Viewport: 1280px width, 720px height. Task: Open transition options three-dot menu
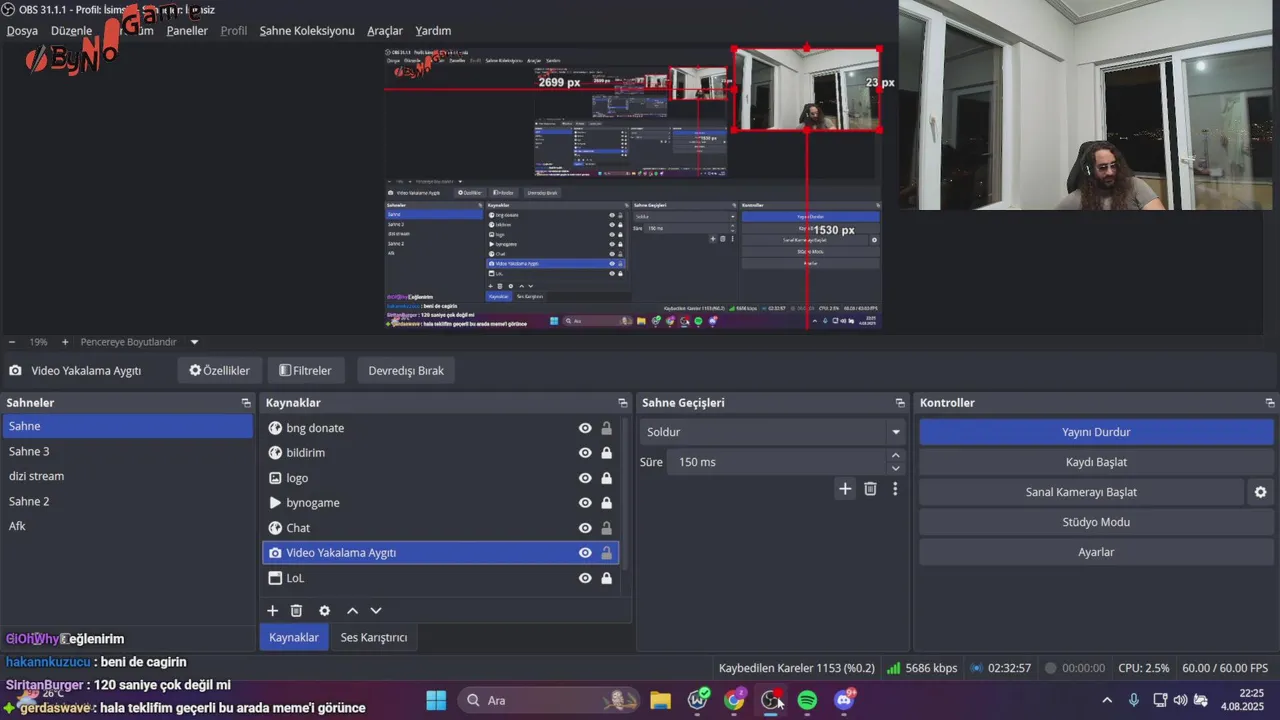click(x=895, y=489)
